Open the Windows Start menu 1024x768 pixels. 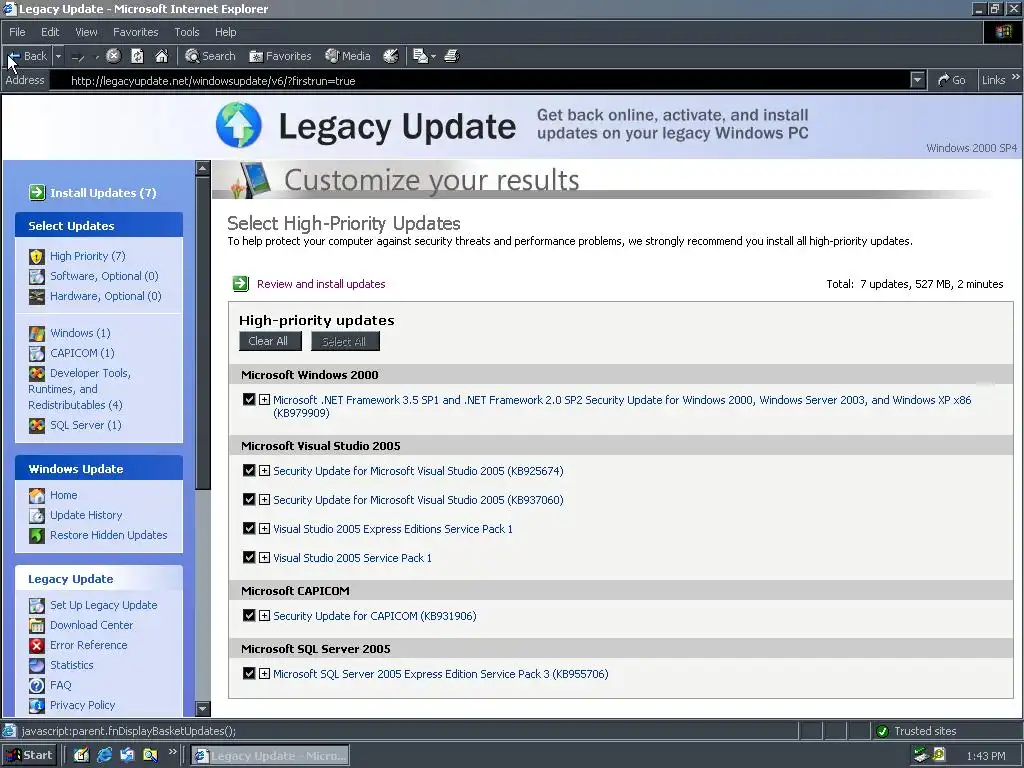tap(29, 756)
